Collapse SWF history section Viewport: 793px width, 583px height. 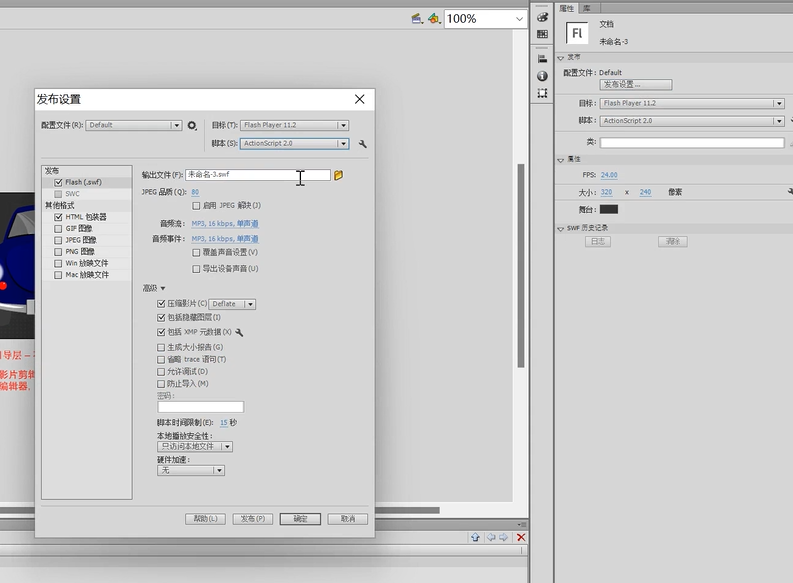(560, 229)
